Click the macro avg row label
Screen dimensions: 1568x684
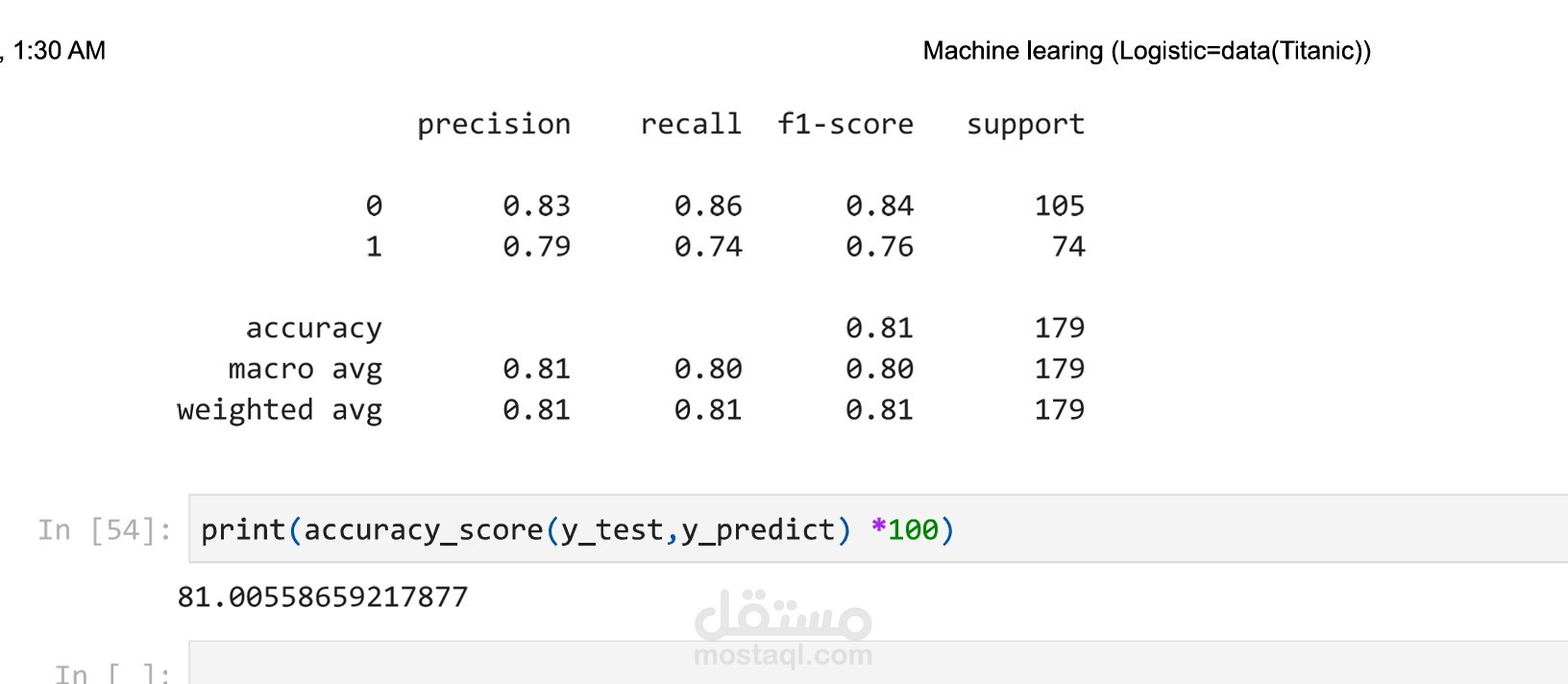(x=306, y=370)
